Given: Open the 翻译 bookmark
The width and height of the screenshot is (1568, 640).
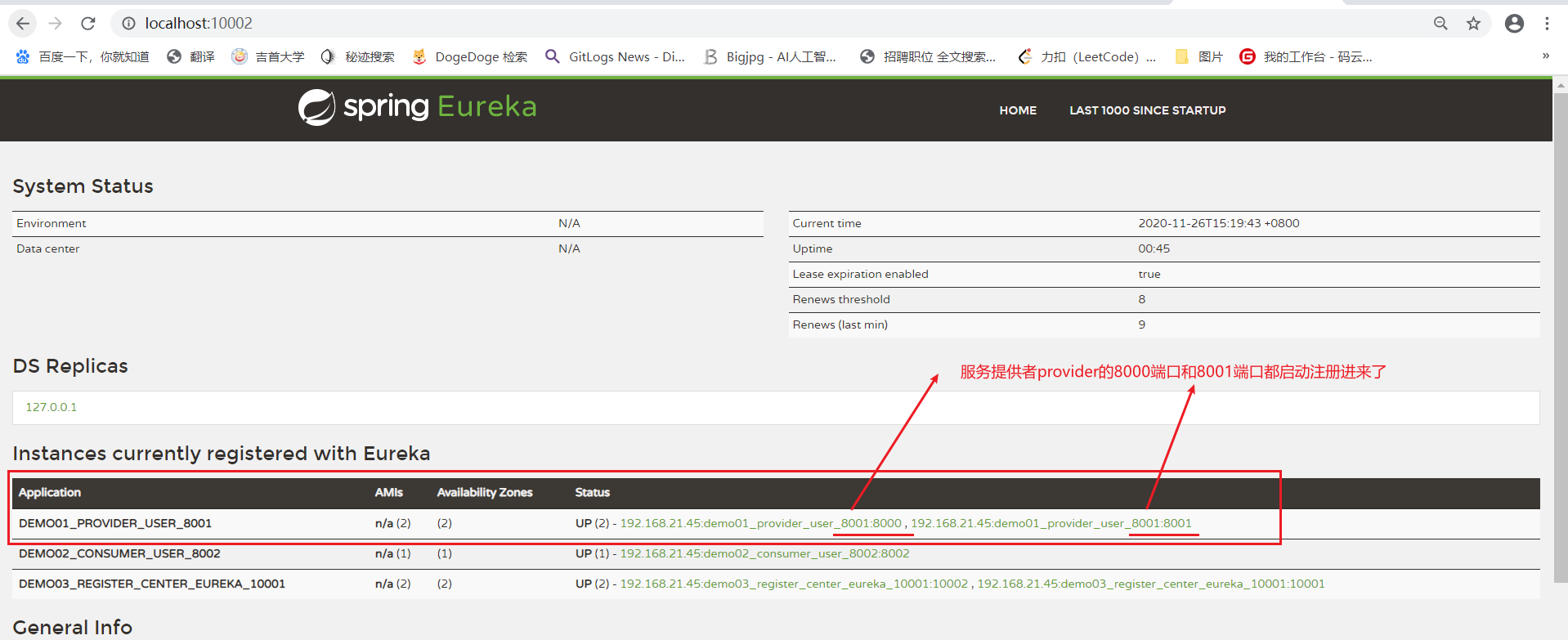Looking at the screenshot, I should click(x=190, y=56).
